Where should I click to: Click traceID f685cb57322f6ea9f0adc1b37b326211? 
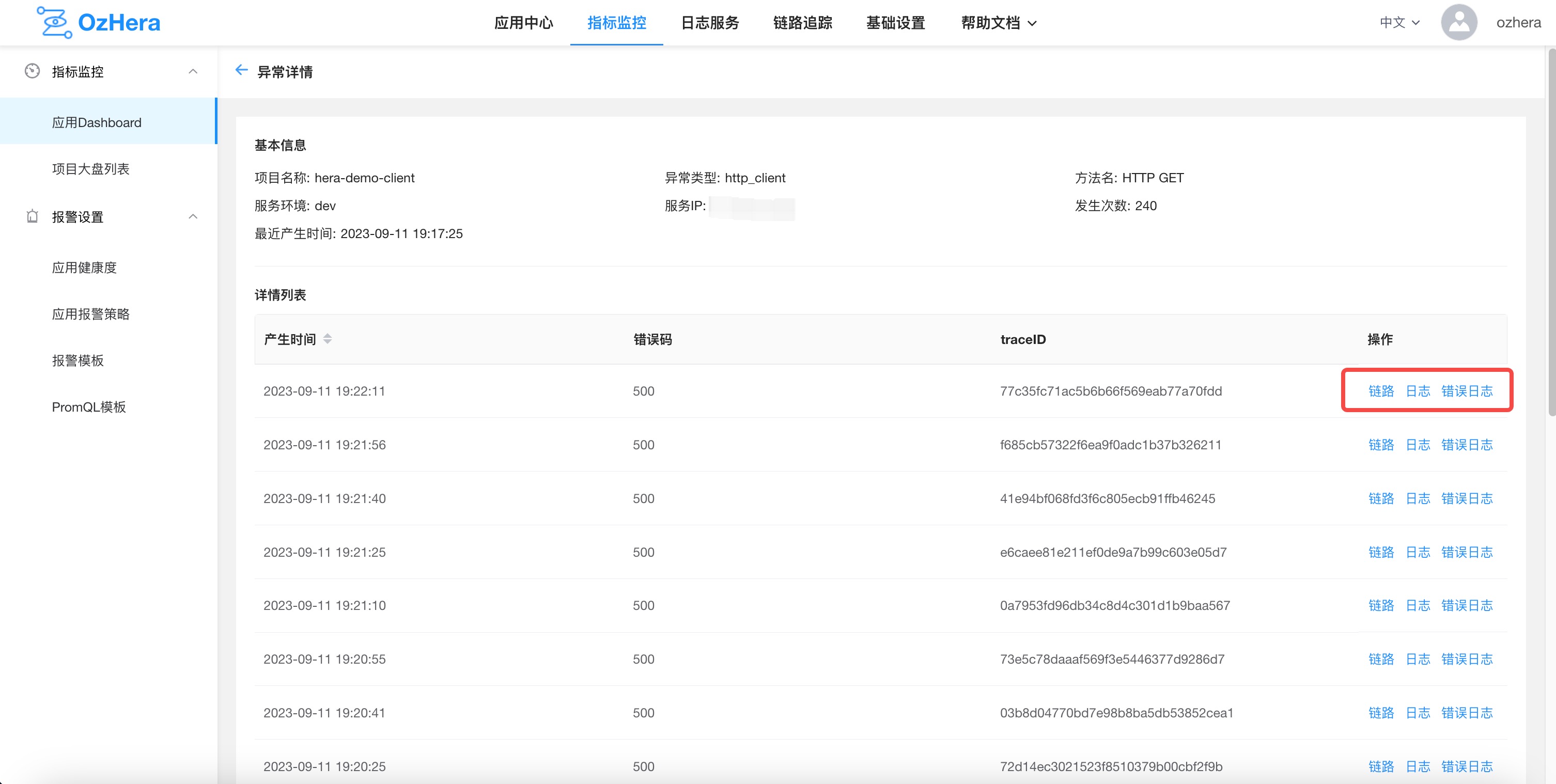[1111, 445]
